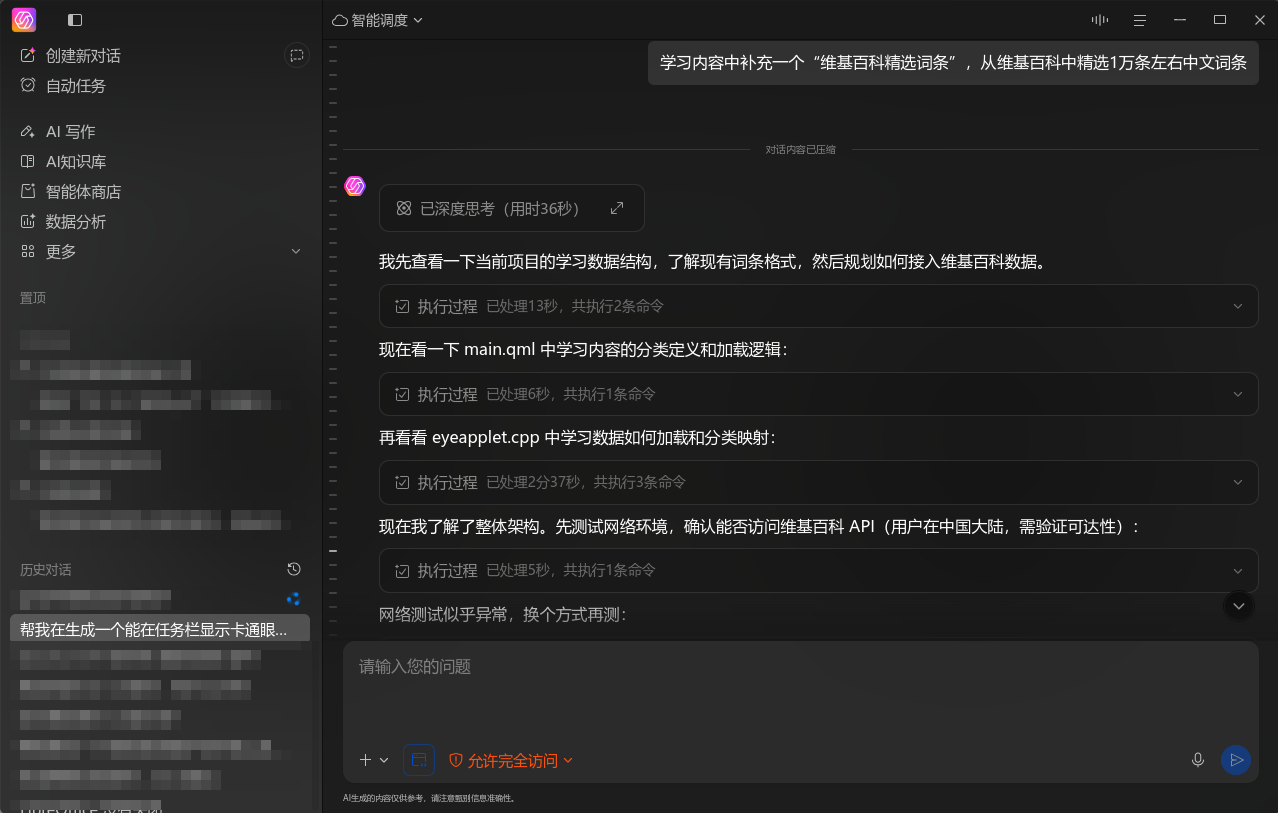This screenshot has width=1278, height=813.
Task: Click the line 网络测试似乎异常，换个方式再测
Action: pyautogui.click(x=502, y=614)
